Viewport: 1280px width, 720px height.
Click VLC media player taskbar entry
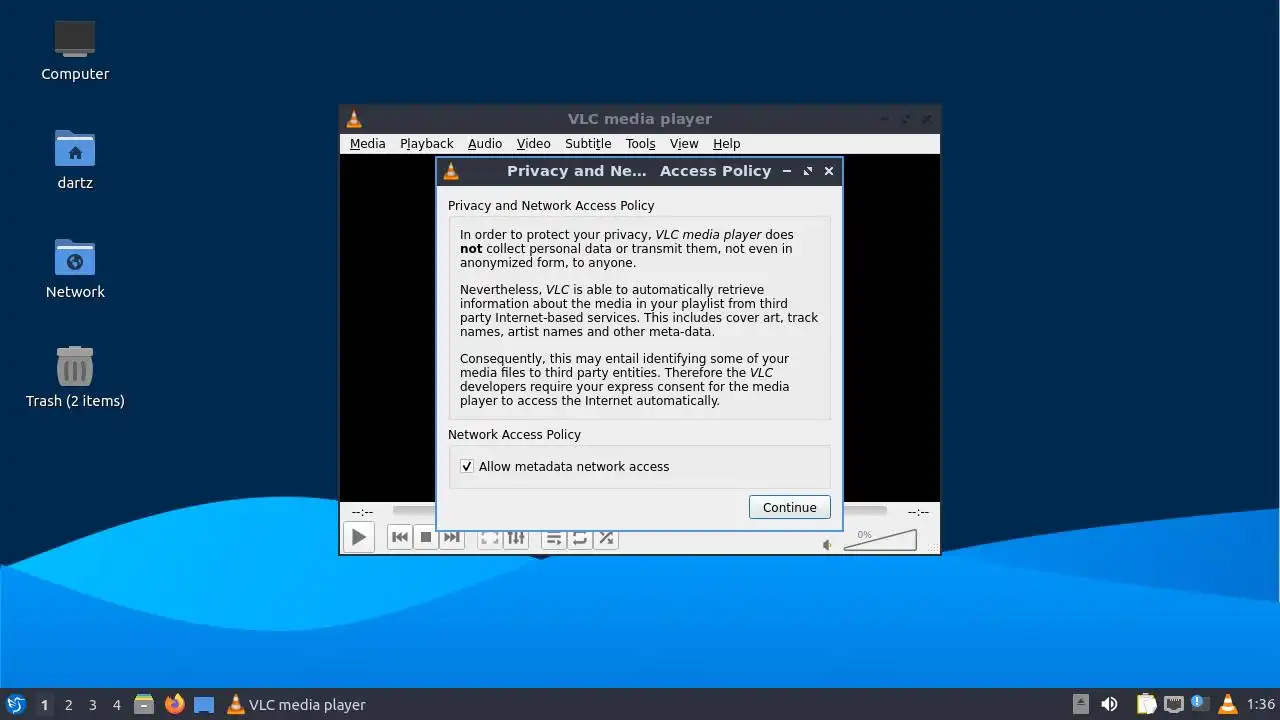[x=296, y=705]
